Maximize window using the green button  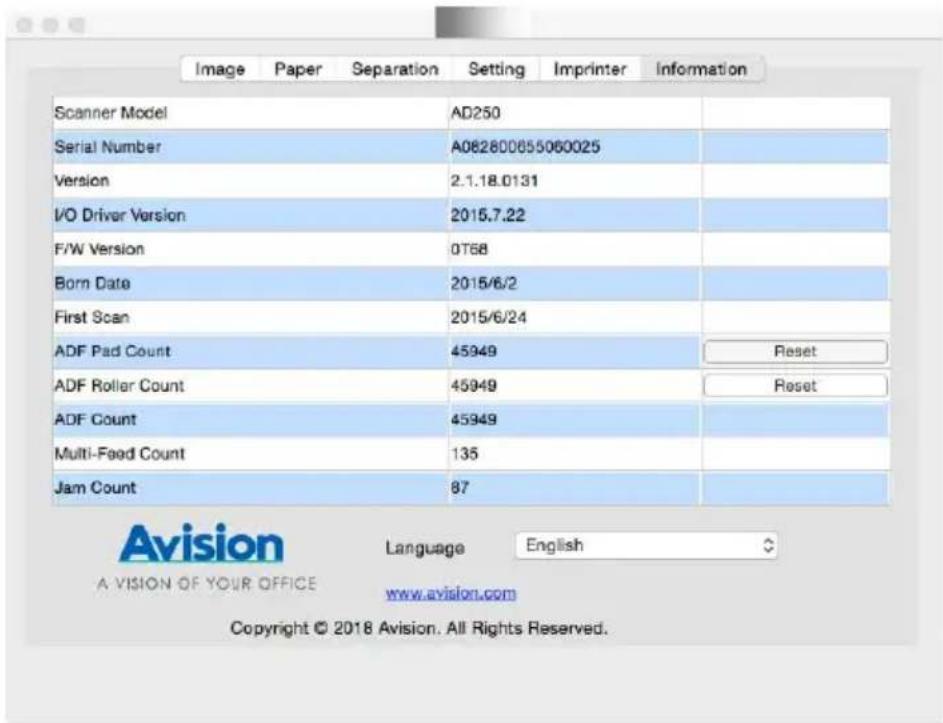click(x=76, y=25)
